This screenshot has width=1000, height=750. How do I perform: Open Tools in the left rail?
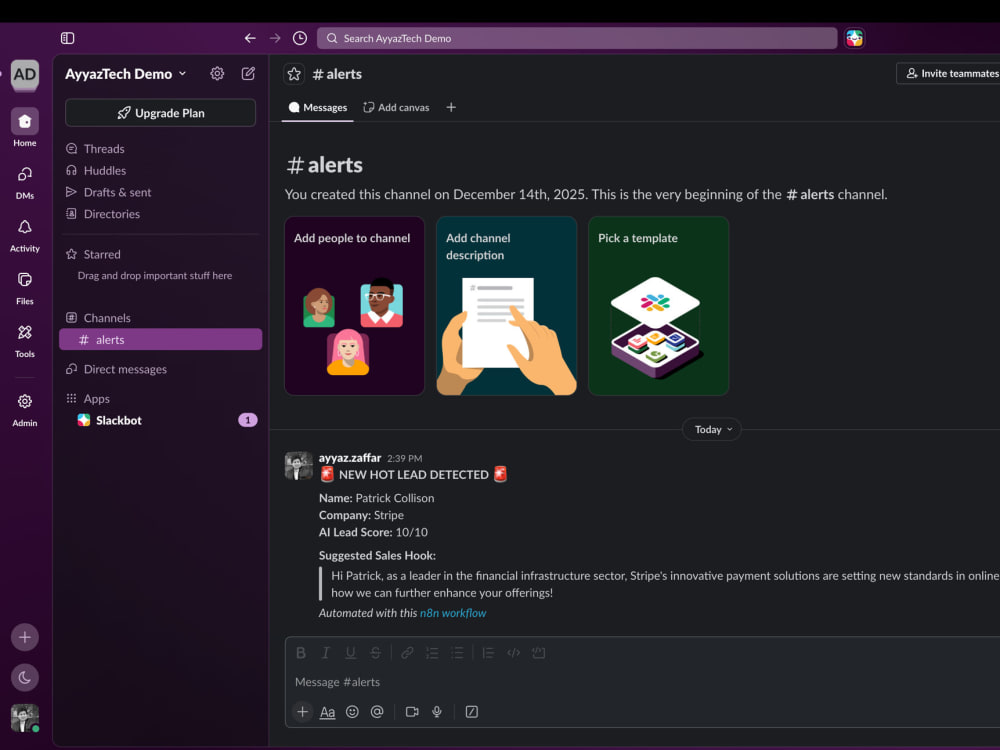25,341
